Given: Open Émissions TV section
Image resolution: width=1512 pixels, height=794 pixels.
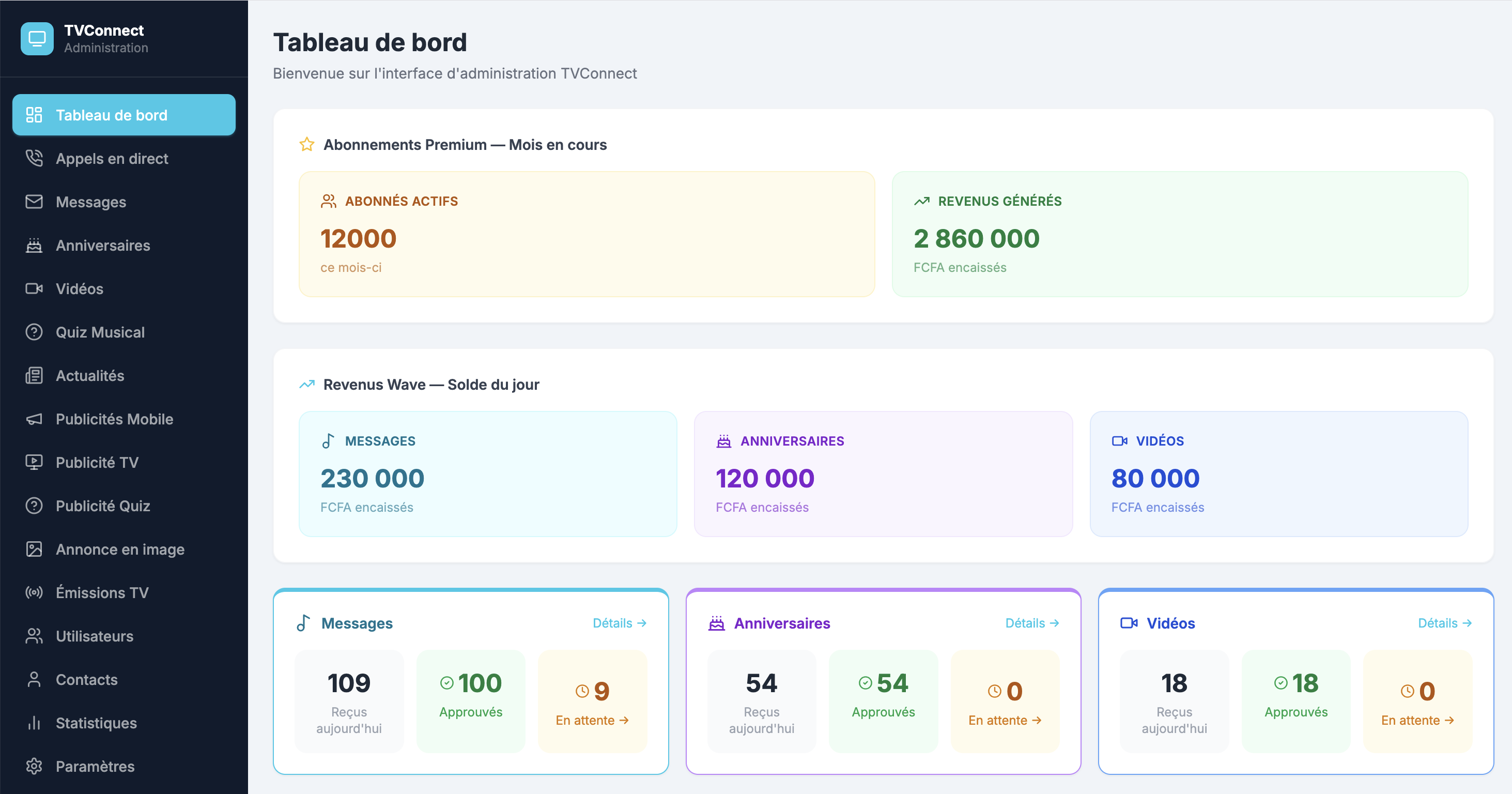Looking at the screenshot, I should click(x=124, y=593).
